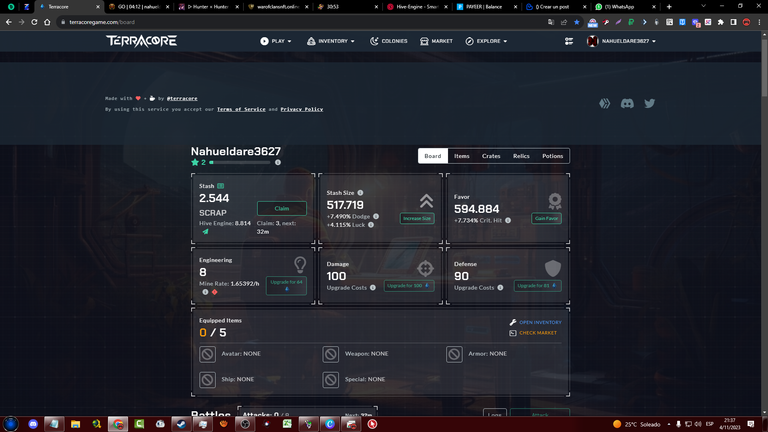The image size is (768, 432).
Task: Reload the page in browser
Action: pyautogui.click(x=34, y=22)
